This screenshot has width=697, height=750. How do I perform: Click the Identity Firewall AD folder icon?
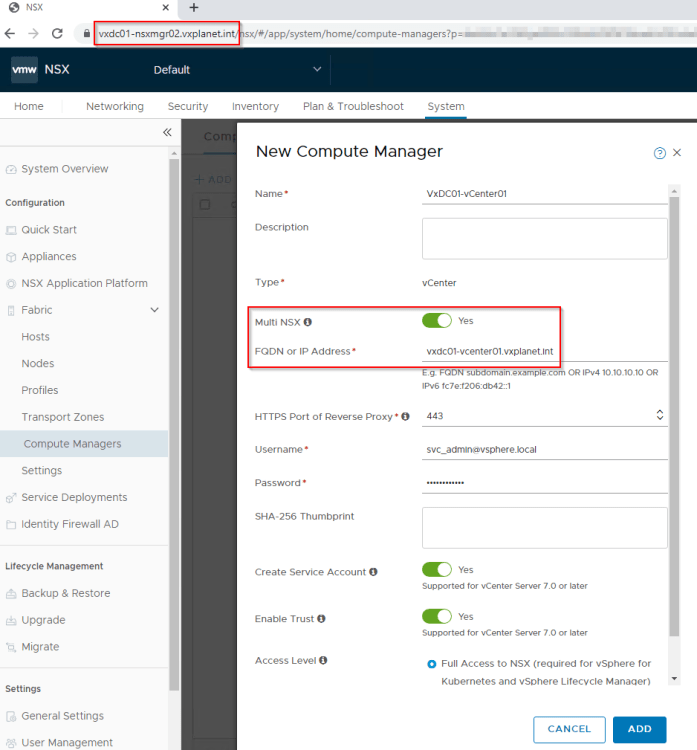click(x=11, y=525)
